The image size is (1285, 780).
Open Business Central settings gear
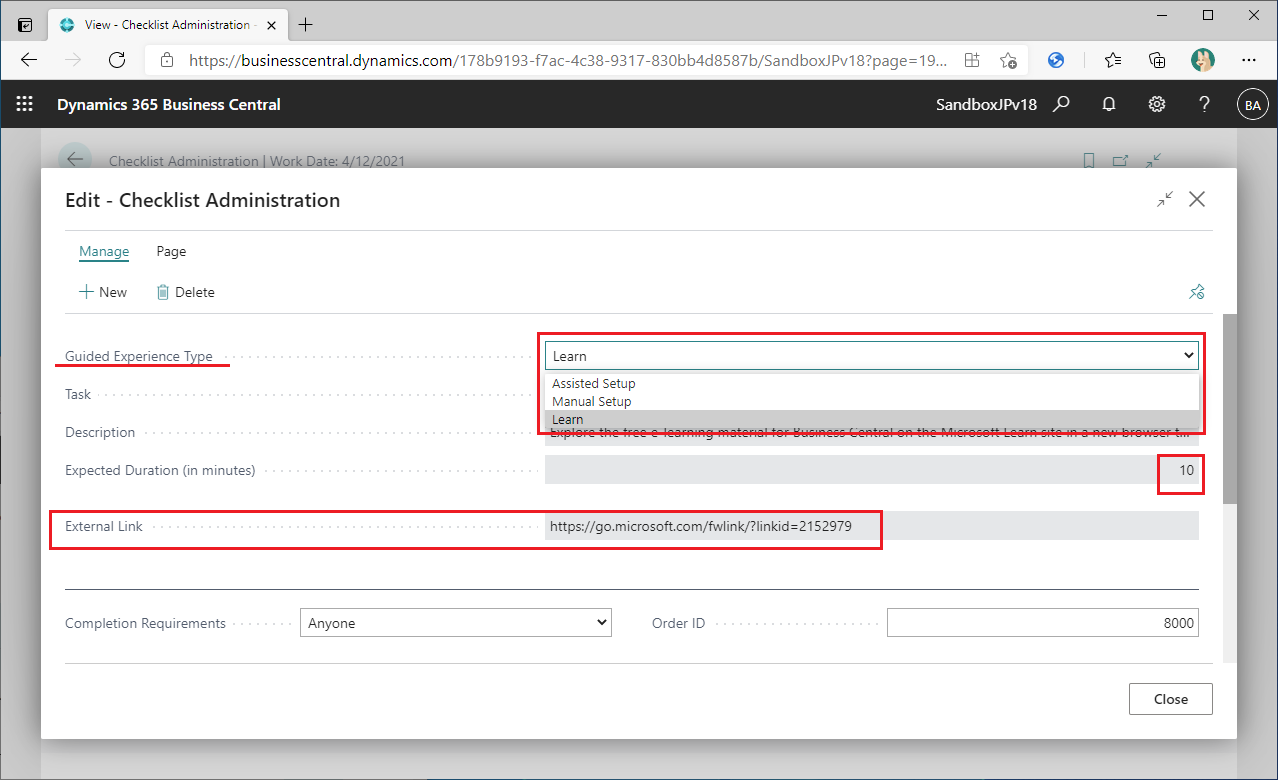[x=1157, y=104]
